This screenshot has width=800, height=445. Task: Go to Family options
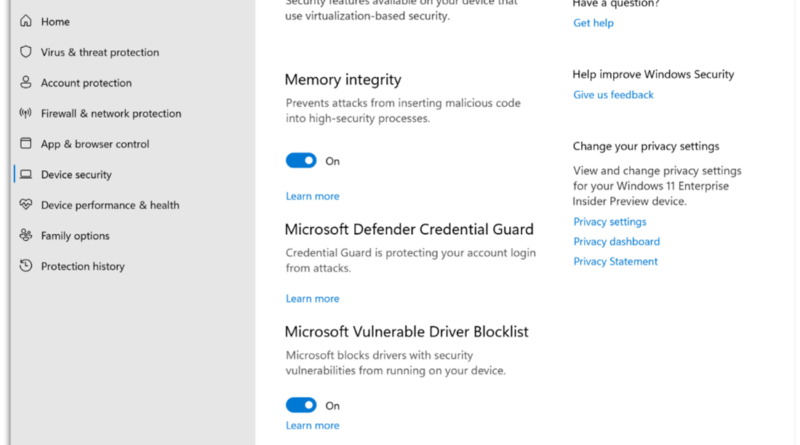click(75, 236)
